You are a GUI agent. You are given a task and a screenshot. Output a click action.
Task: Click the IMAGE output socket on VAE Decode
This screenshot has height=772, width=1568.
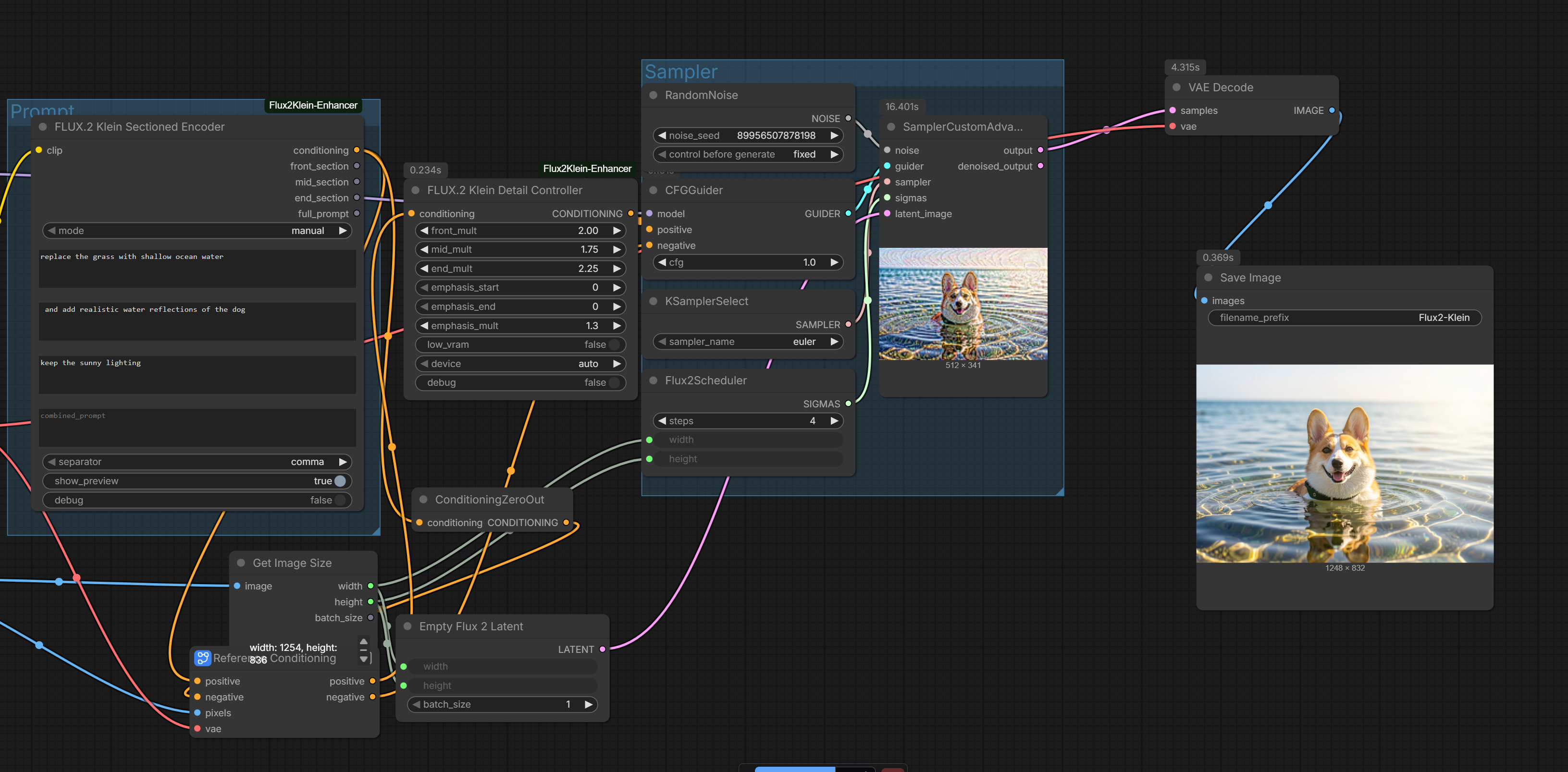[1332, 110]
